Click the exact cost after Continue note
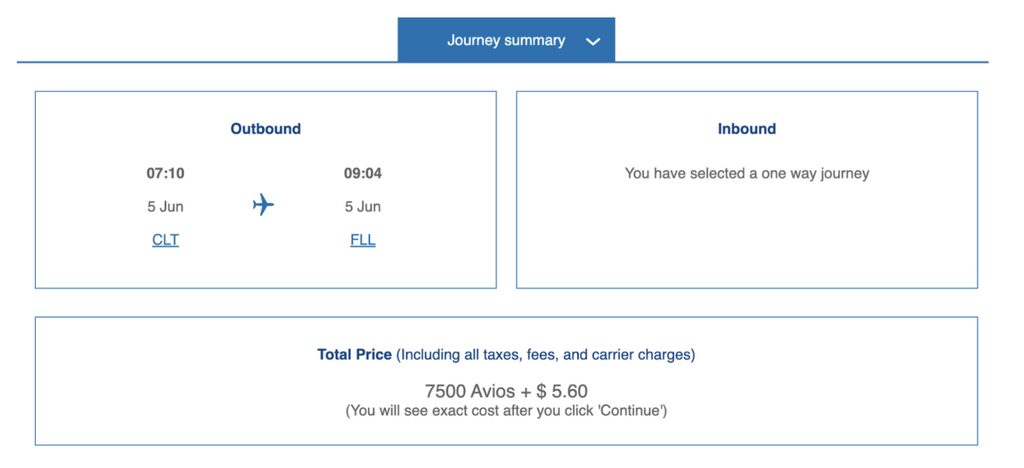 tap(506, 411)
